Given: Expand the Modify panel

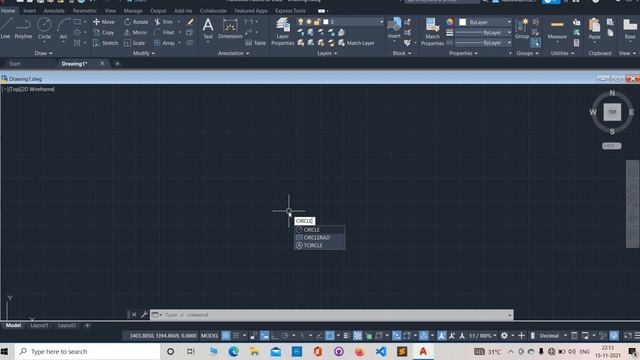Looking at the screenshot, I should (x=144, y=53).
